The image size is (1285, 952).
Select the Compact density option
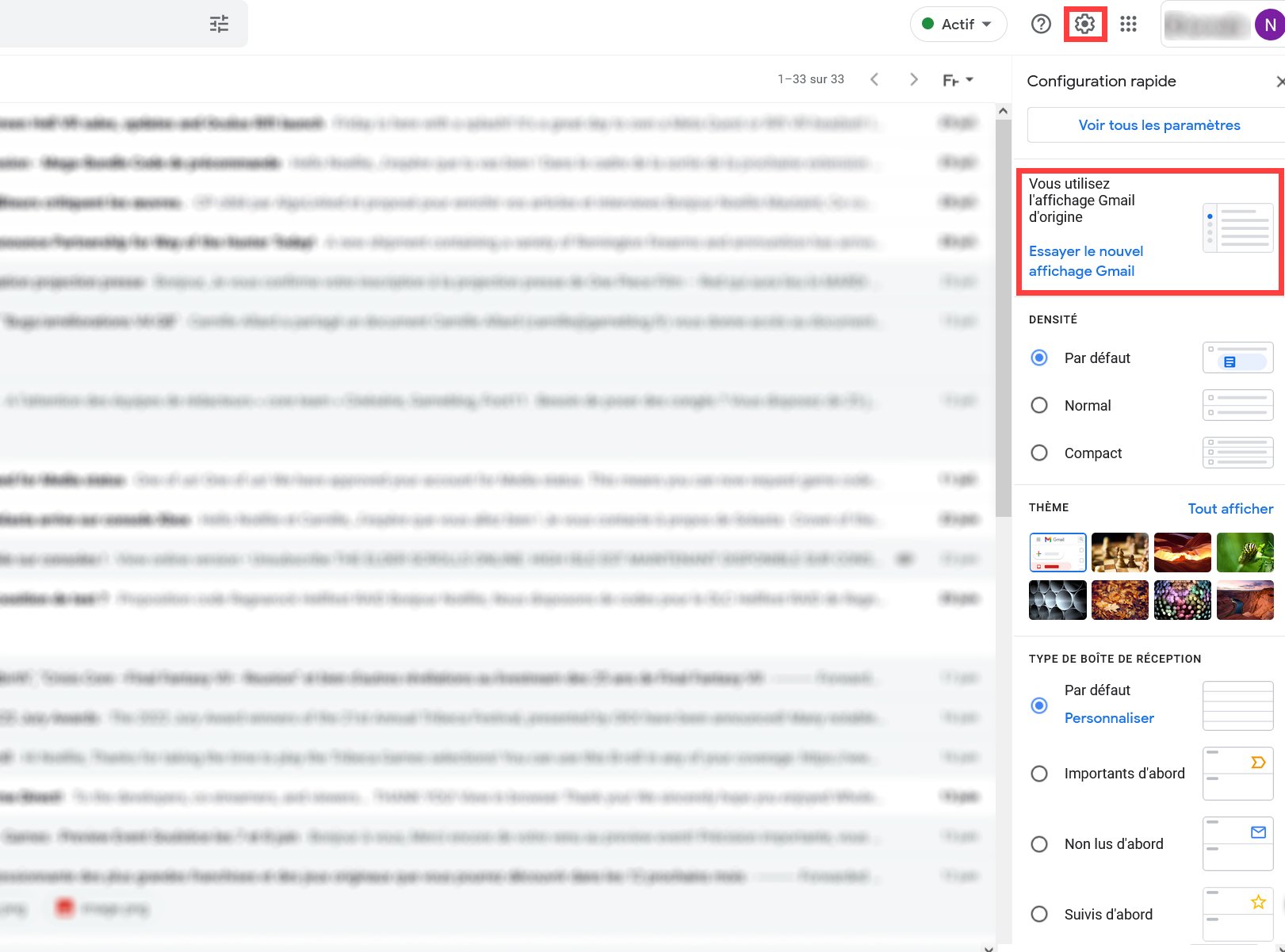tap(1039, 453)
